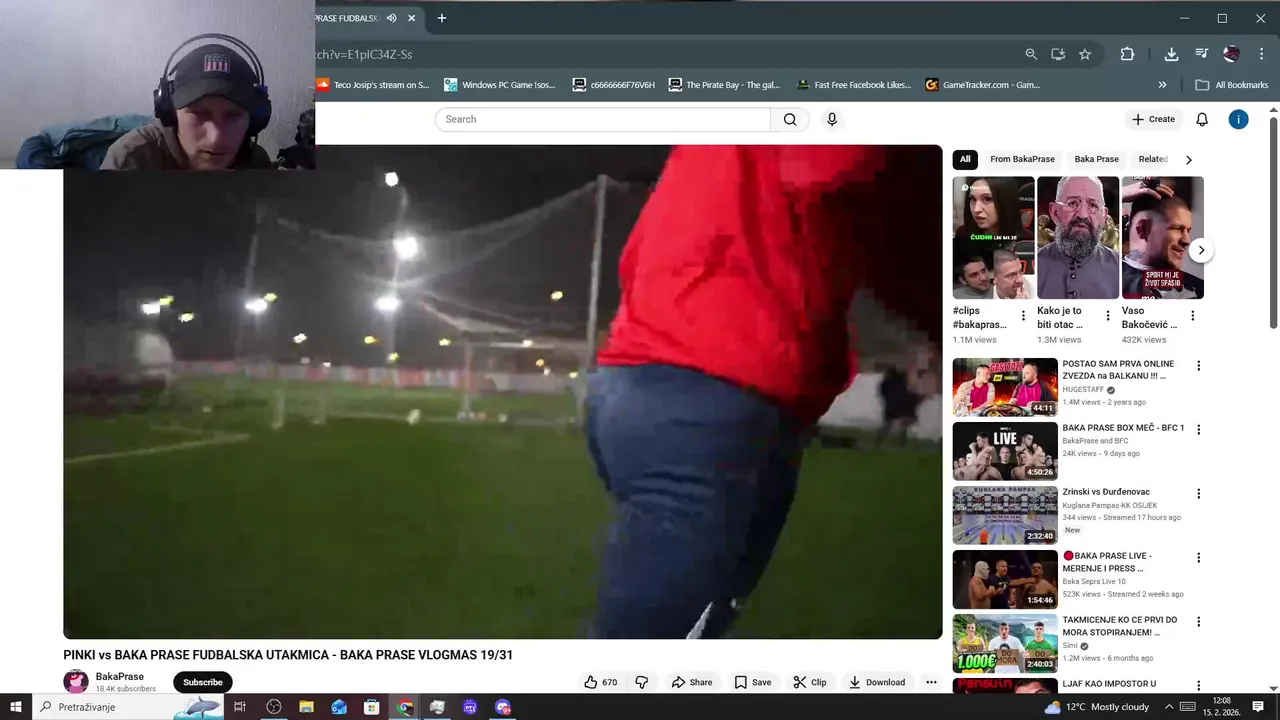Open the YouTube Create button

point(1153,119)
